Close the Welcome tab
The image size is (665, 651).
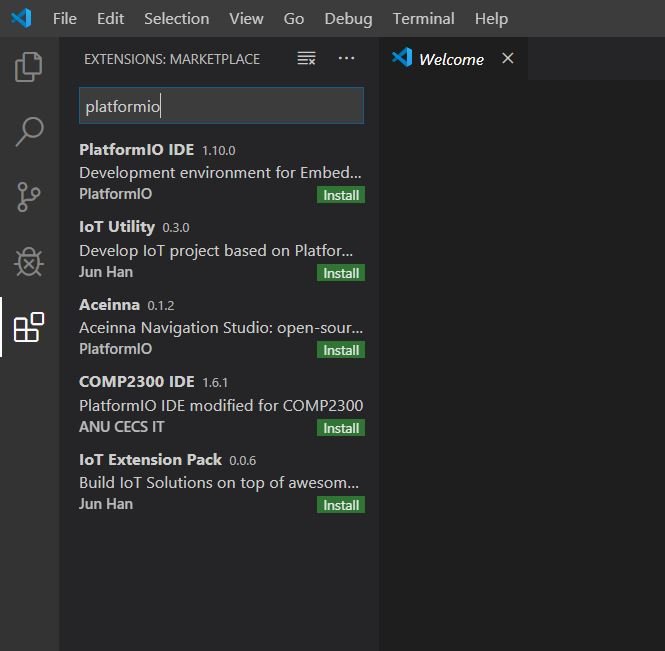[x=508, y=58]
